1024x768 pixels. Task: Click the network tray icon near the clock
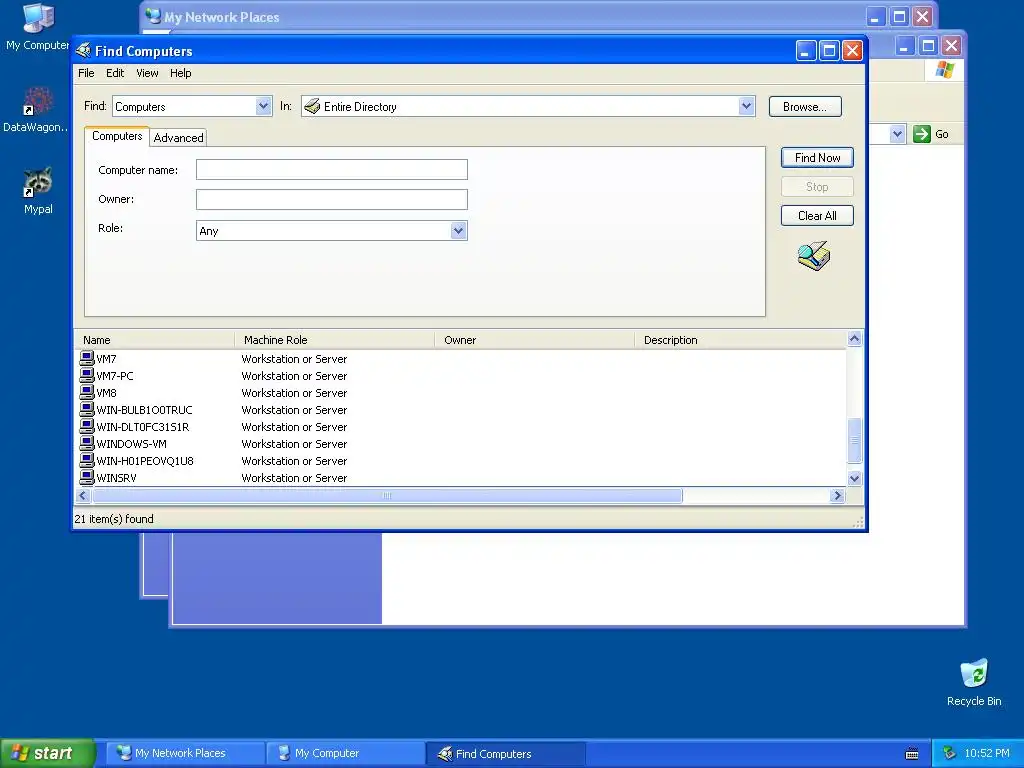coord(950,753)
